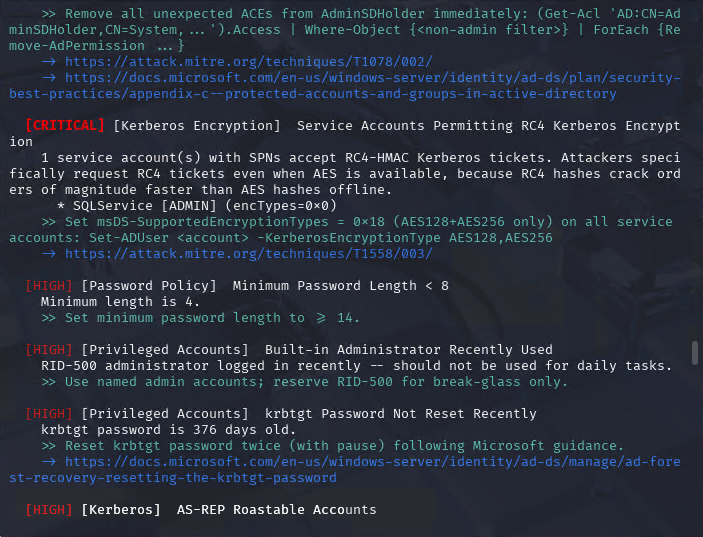Click the HIGH tag for AS-REP Roastable Accounts

coord(49,510)
